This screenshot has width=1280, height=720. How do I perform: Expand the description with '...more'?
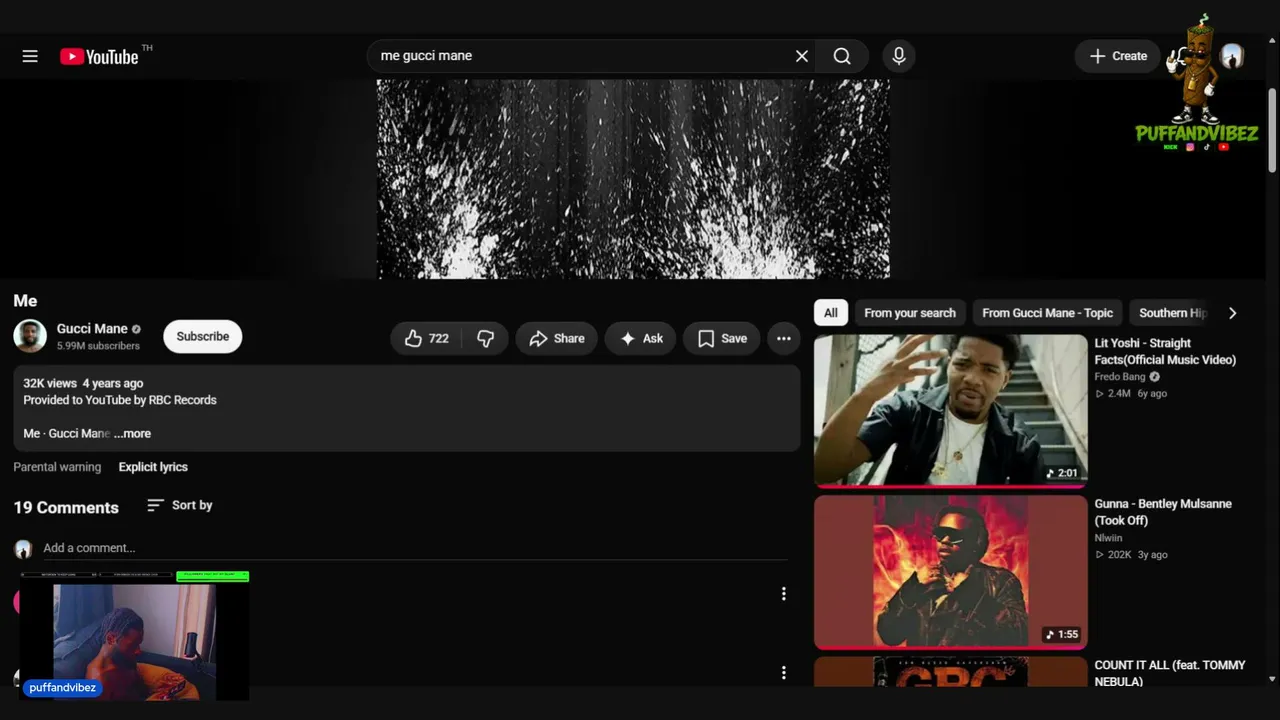[x=132, y=433]
